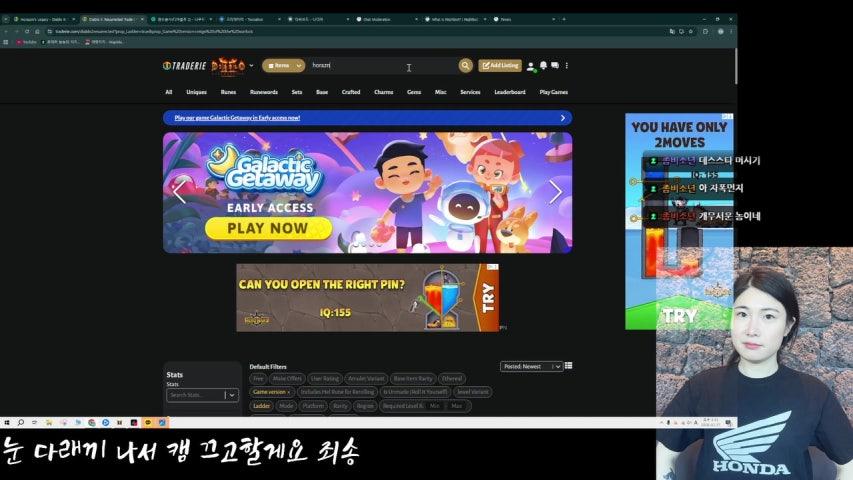Viewport: 853px width, 480px height.
Task: Toggle the Free filter chip
Action: [x=258, y=378]
